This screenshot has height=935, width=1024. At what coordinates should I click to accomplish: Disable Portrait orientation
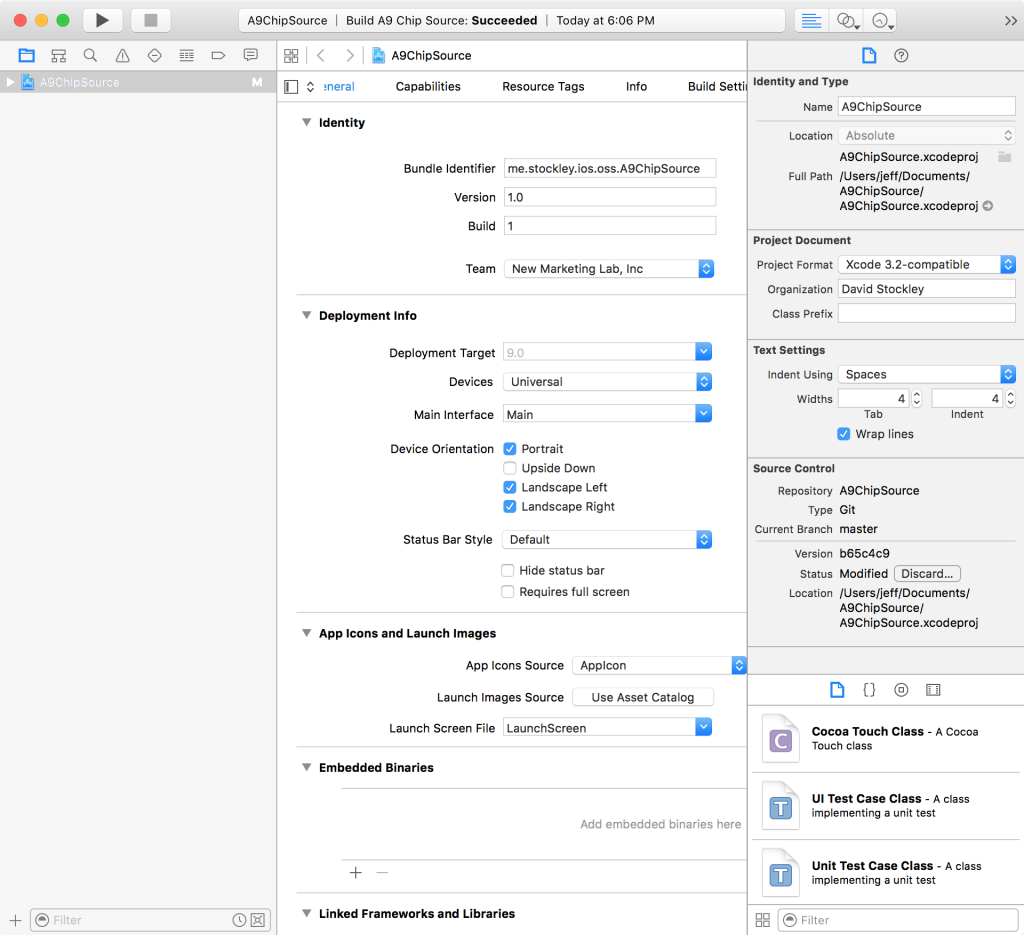pyautogui.click(x=510, y=449)
